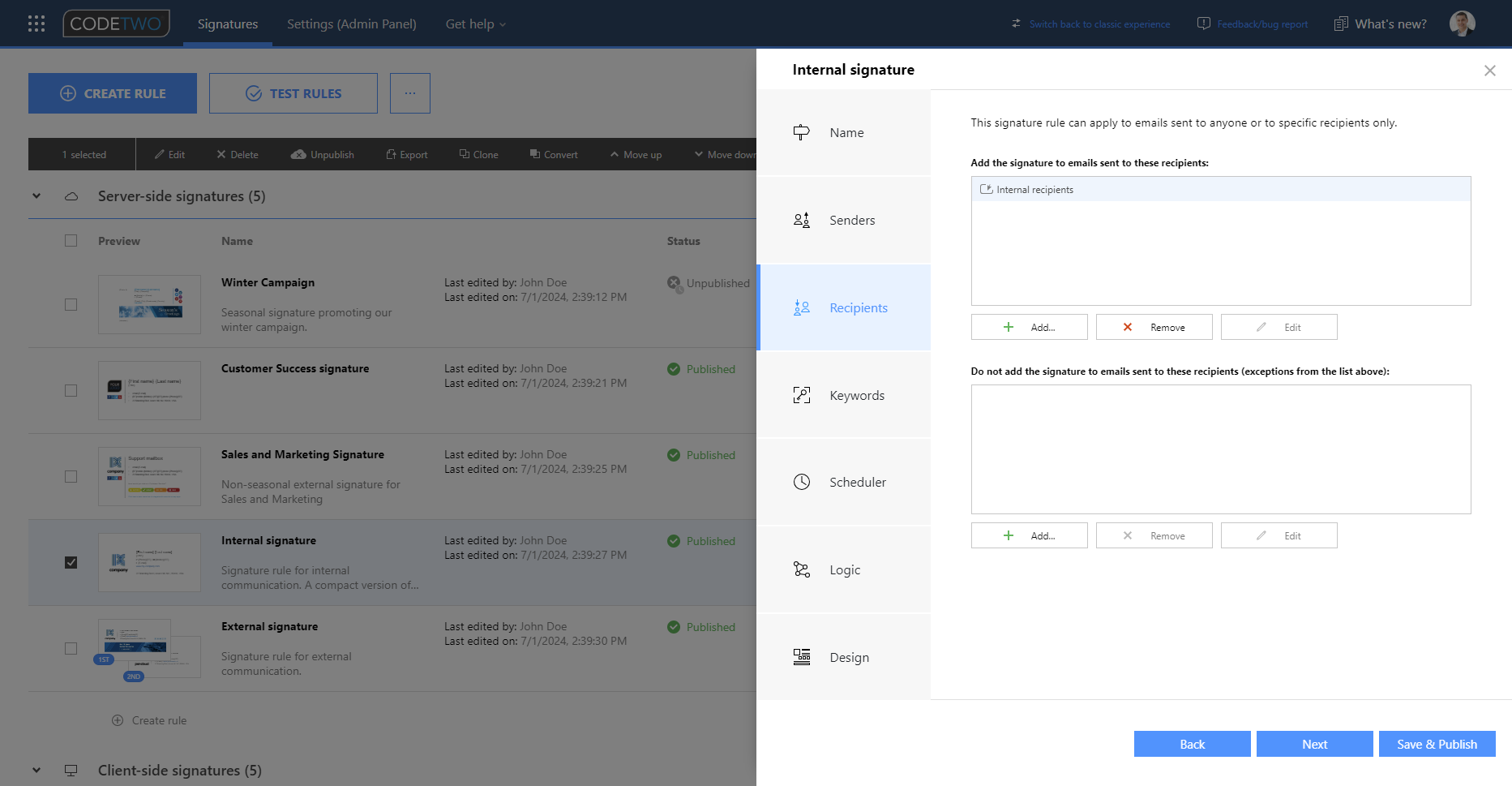Select the Logic sidebar icon

coord(801,569)
